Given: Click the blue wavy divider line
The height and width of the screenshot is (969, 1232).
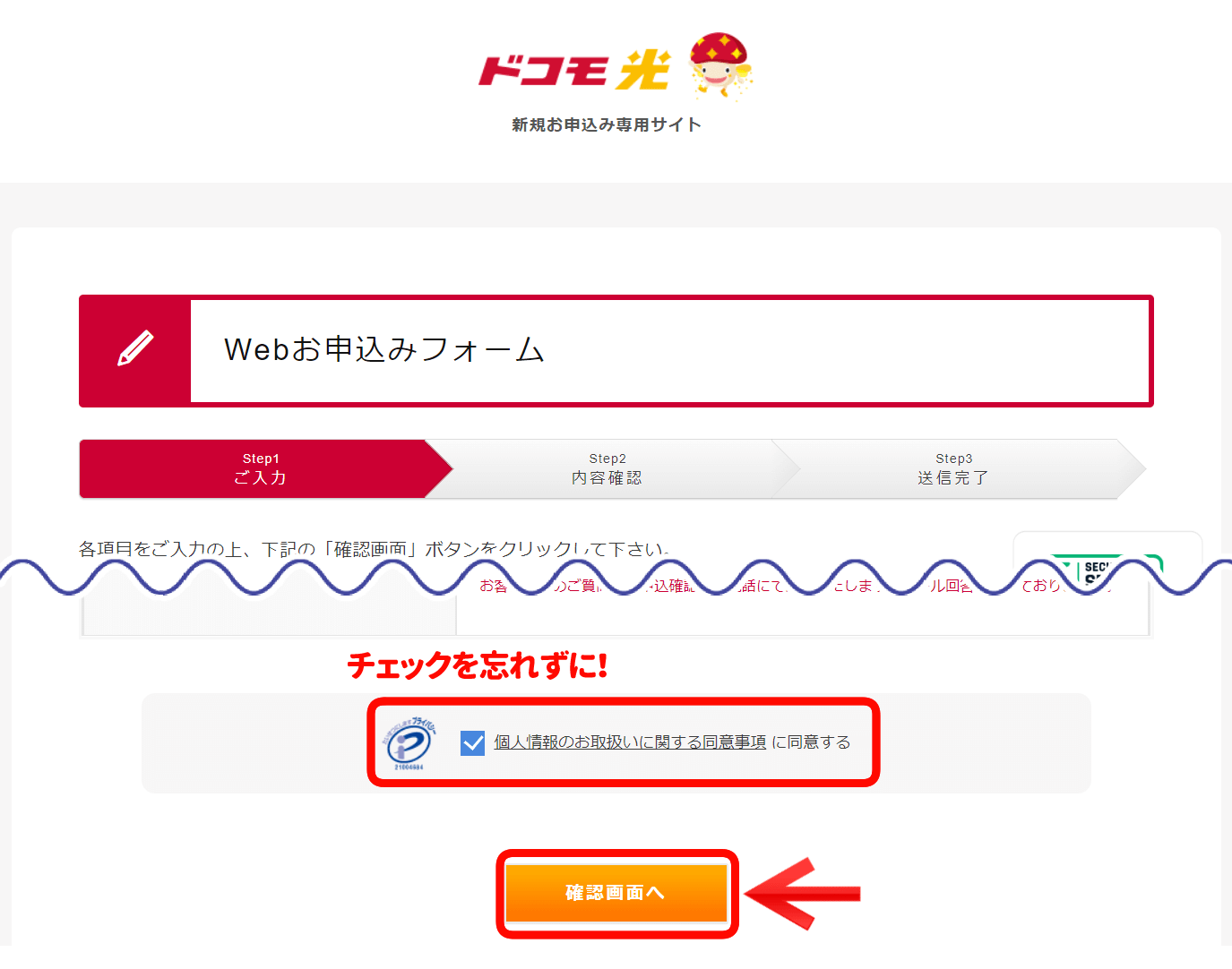Looking at the screenshot, I should [616, 577].
